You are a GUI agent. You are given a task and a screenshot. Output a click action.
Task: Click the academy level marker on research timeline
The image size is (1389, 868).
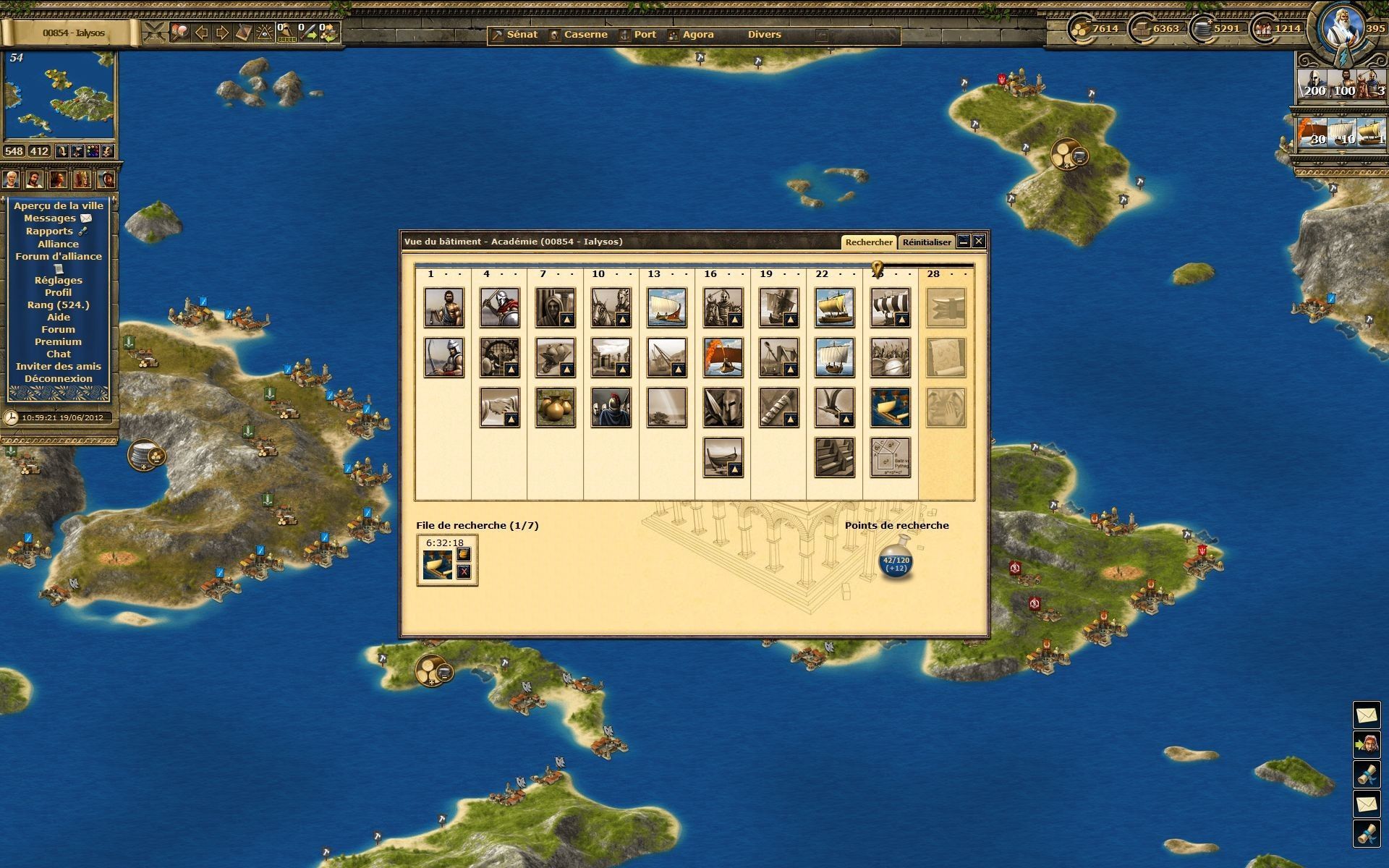(878, 268)
